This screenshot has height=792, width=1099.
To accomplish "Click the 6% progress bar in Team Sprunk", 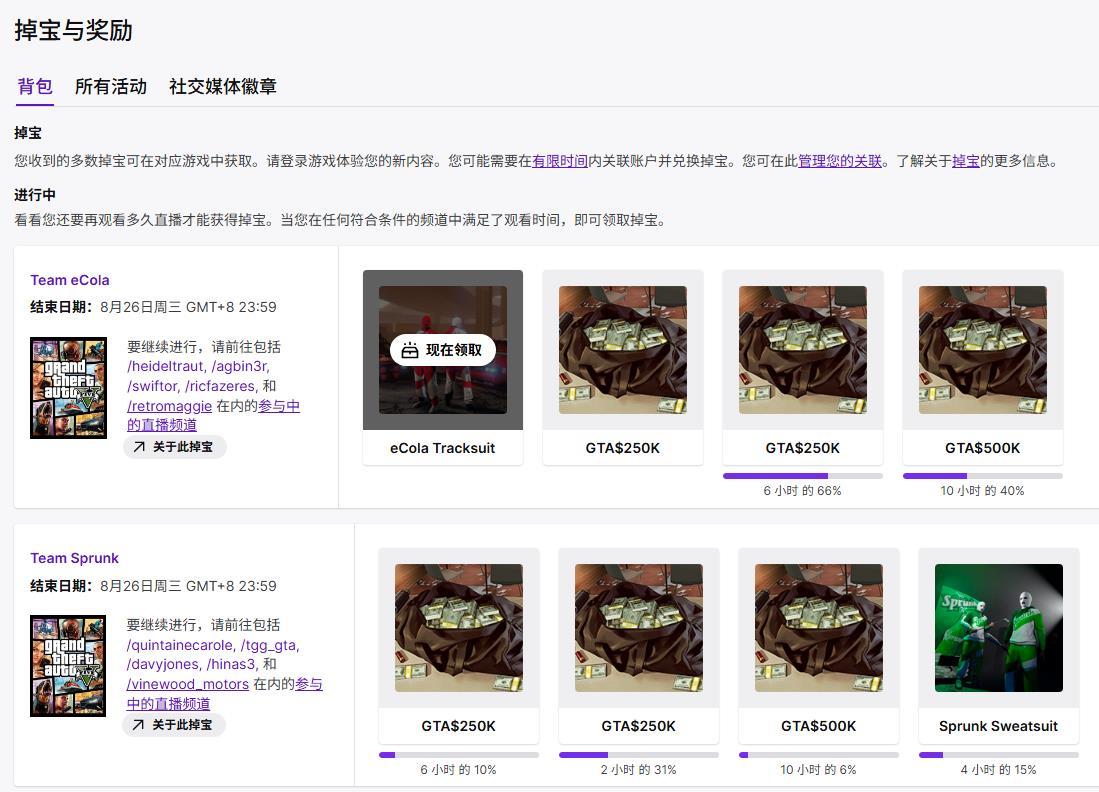I will pos(819,755).
